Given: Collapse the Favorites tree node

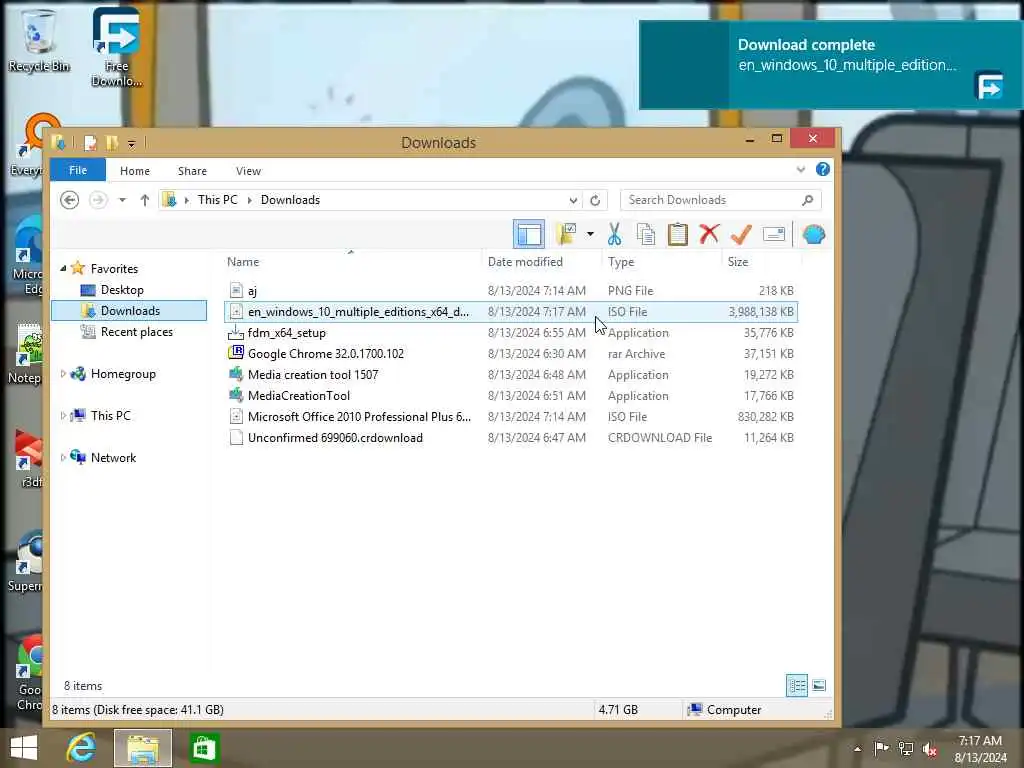Looking at the screenshot, I should coord(63,268).
